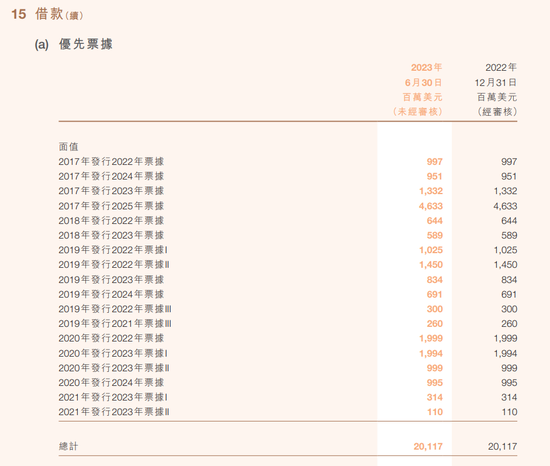Click row label '2021年發行2023年票據II'
The image size is (550, 466).
coord(114,412)
